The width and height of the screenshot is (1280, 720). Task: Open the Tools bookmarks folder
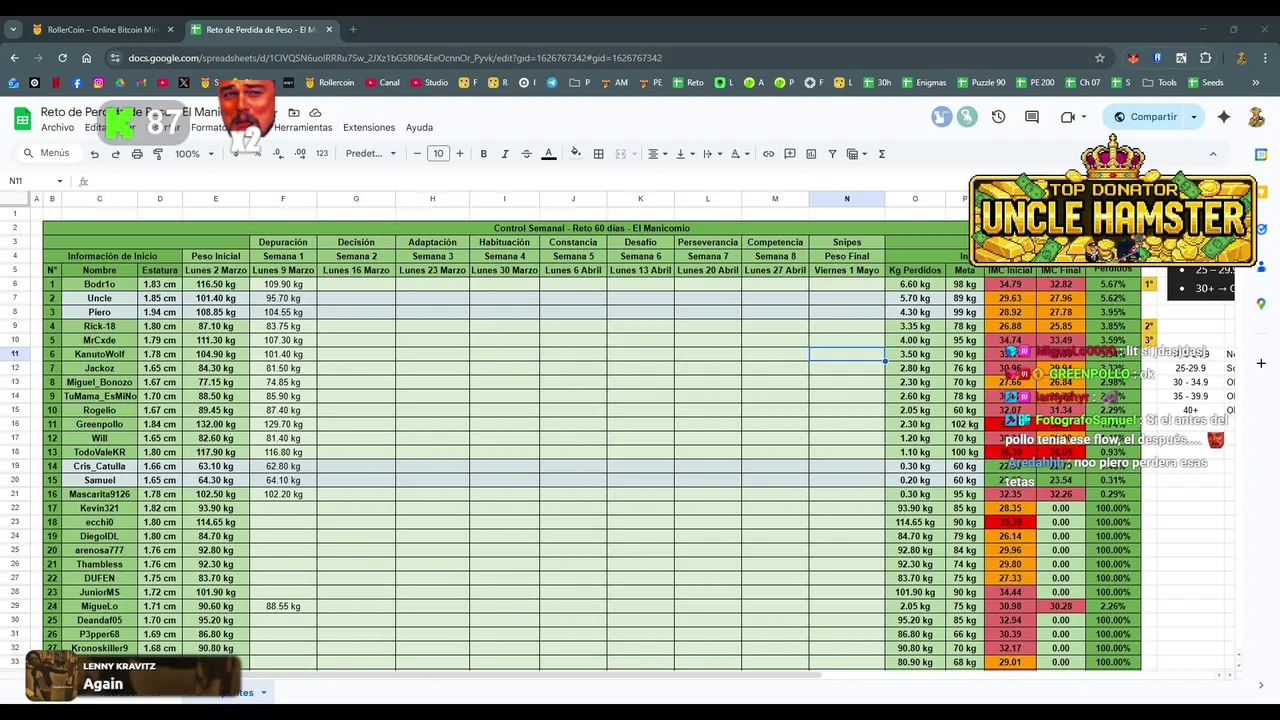coord(1159,83)
